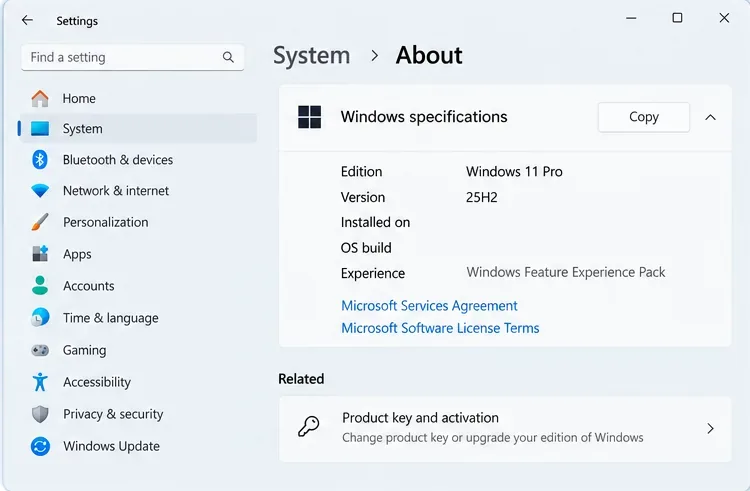Click the Home house icon
The height and width of the screenshot is (491, 750).
[40, 98]
